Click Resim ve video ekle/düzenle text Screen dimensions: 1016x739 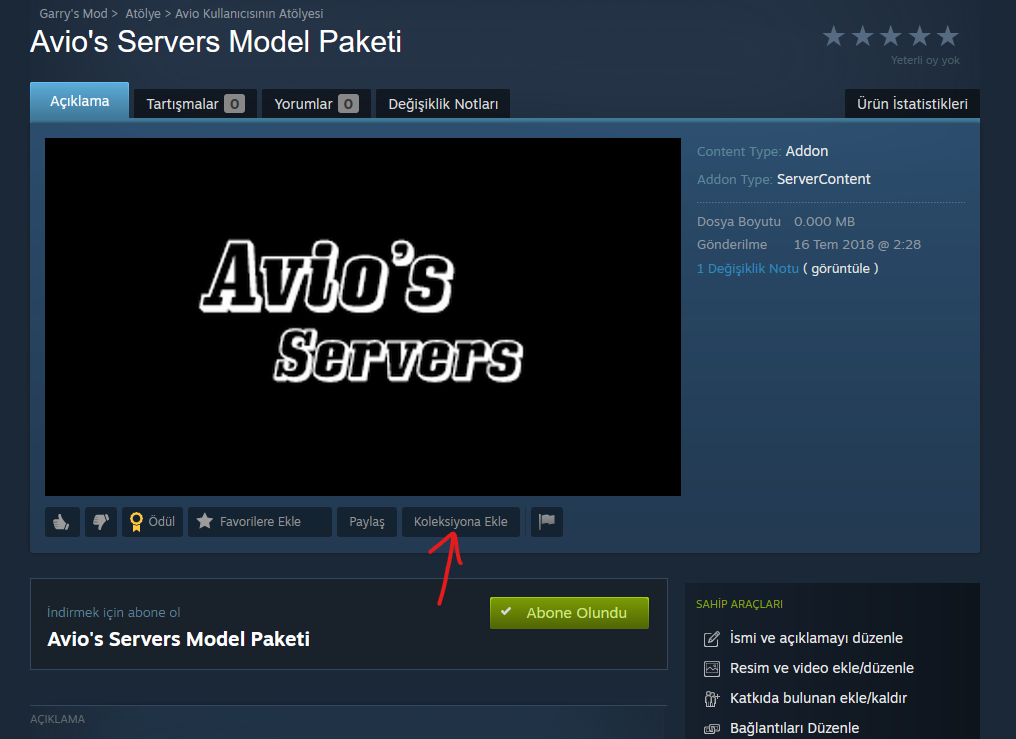822,668
